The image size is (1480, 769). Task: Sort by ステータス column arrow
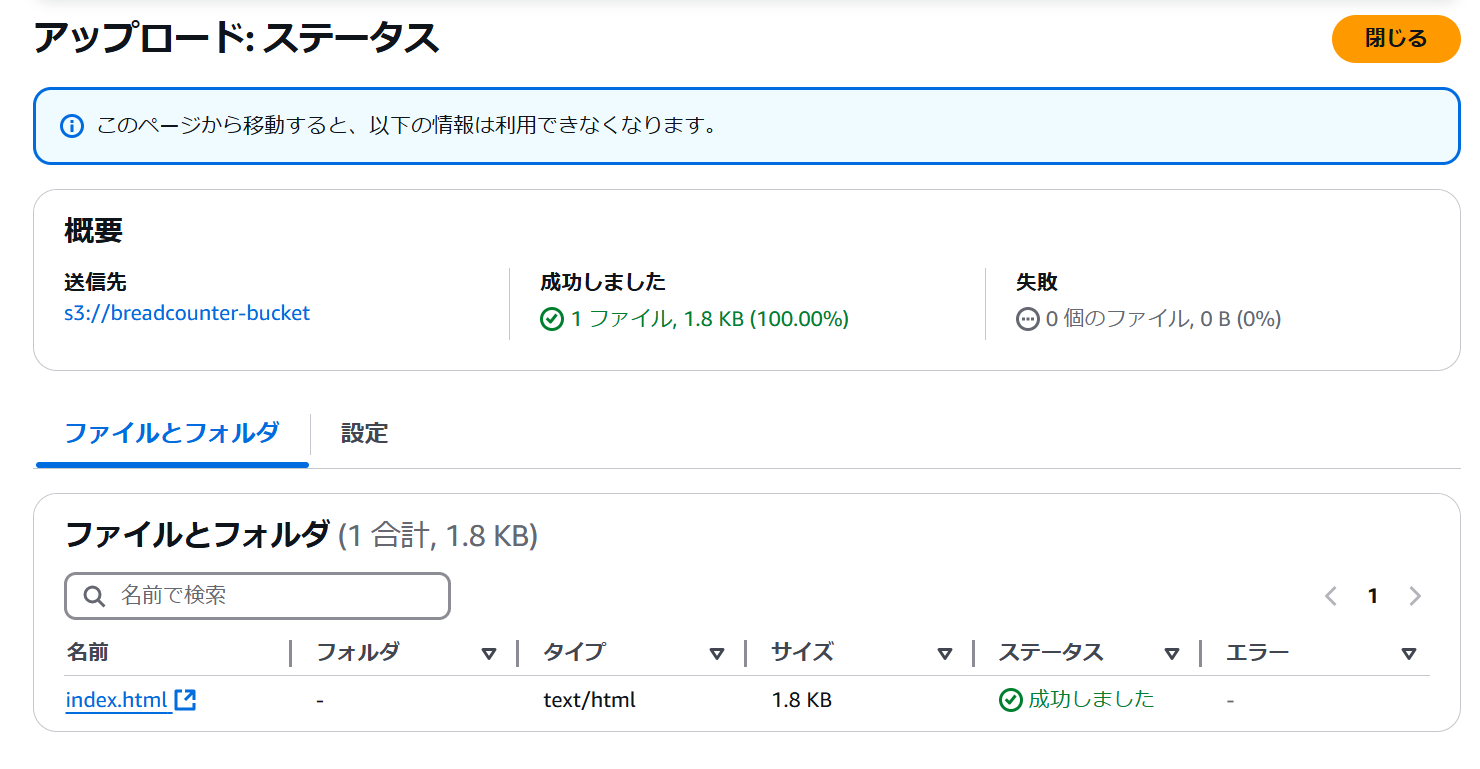click(x=1172, y=654)
